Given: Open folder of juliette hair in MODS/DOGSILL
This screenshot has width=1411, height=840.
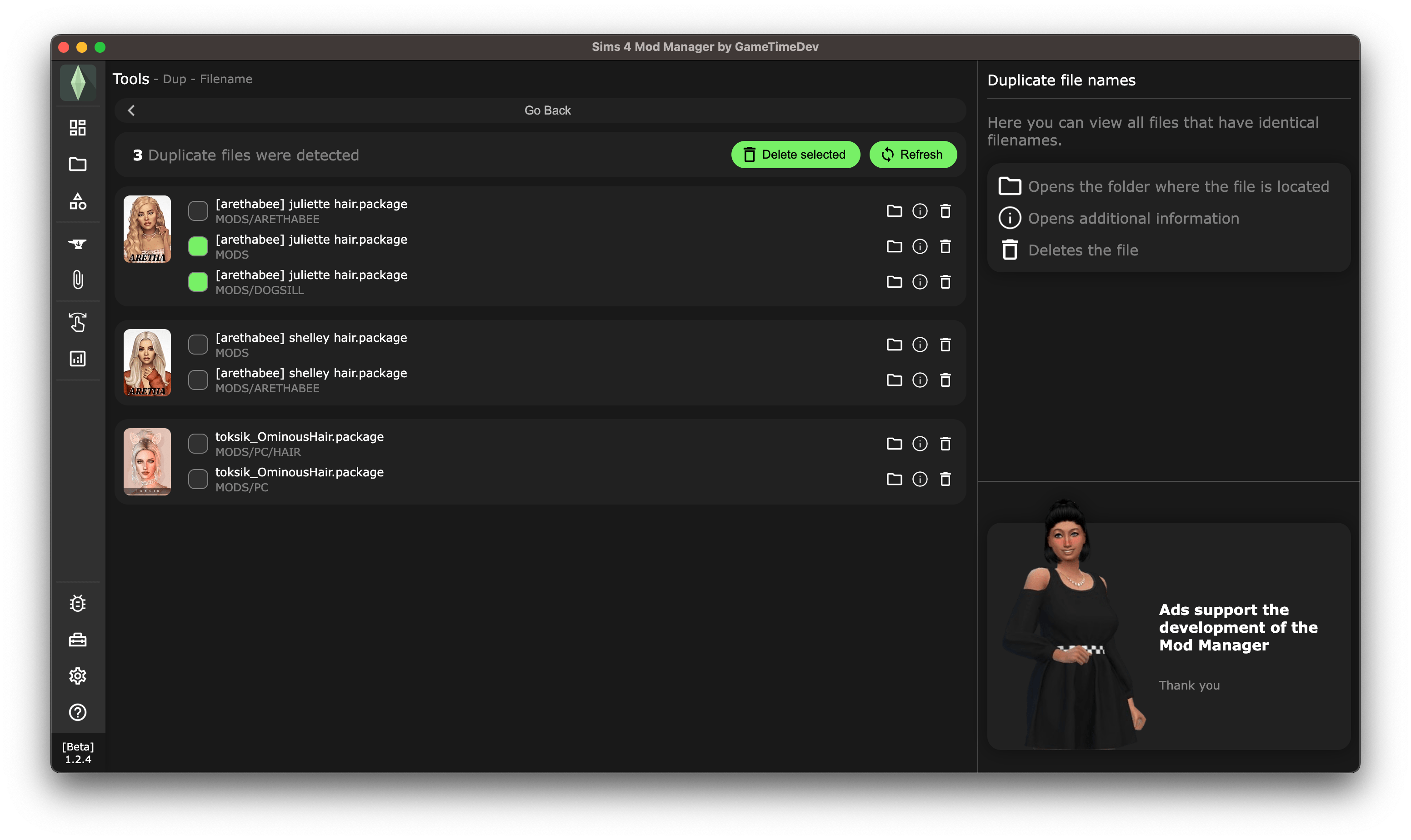Looking at the screenshot, I should point(894,282).
